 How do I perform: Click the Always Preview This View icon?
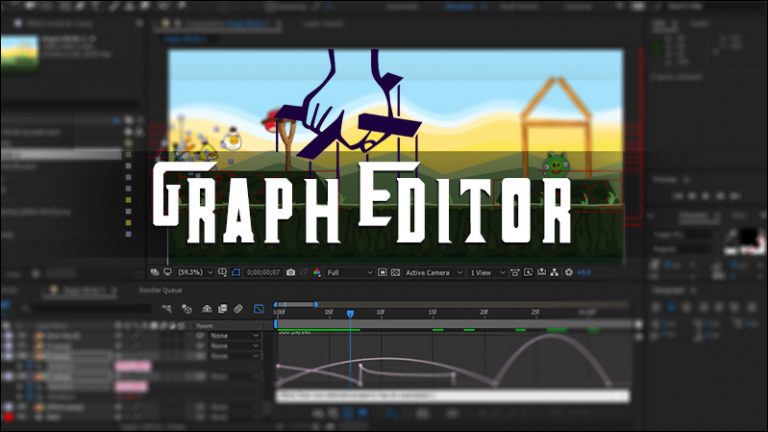pos(155,272)
